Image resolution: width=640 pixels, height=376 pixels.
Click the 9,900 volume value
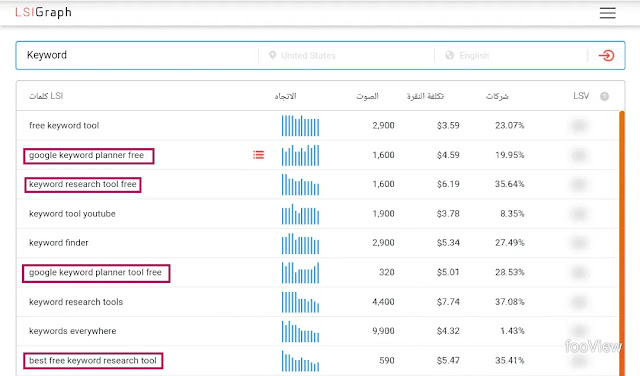click(x=383, y=331)
